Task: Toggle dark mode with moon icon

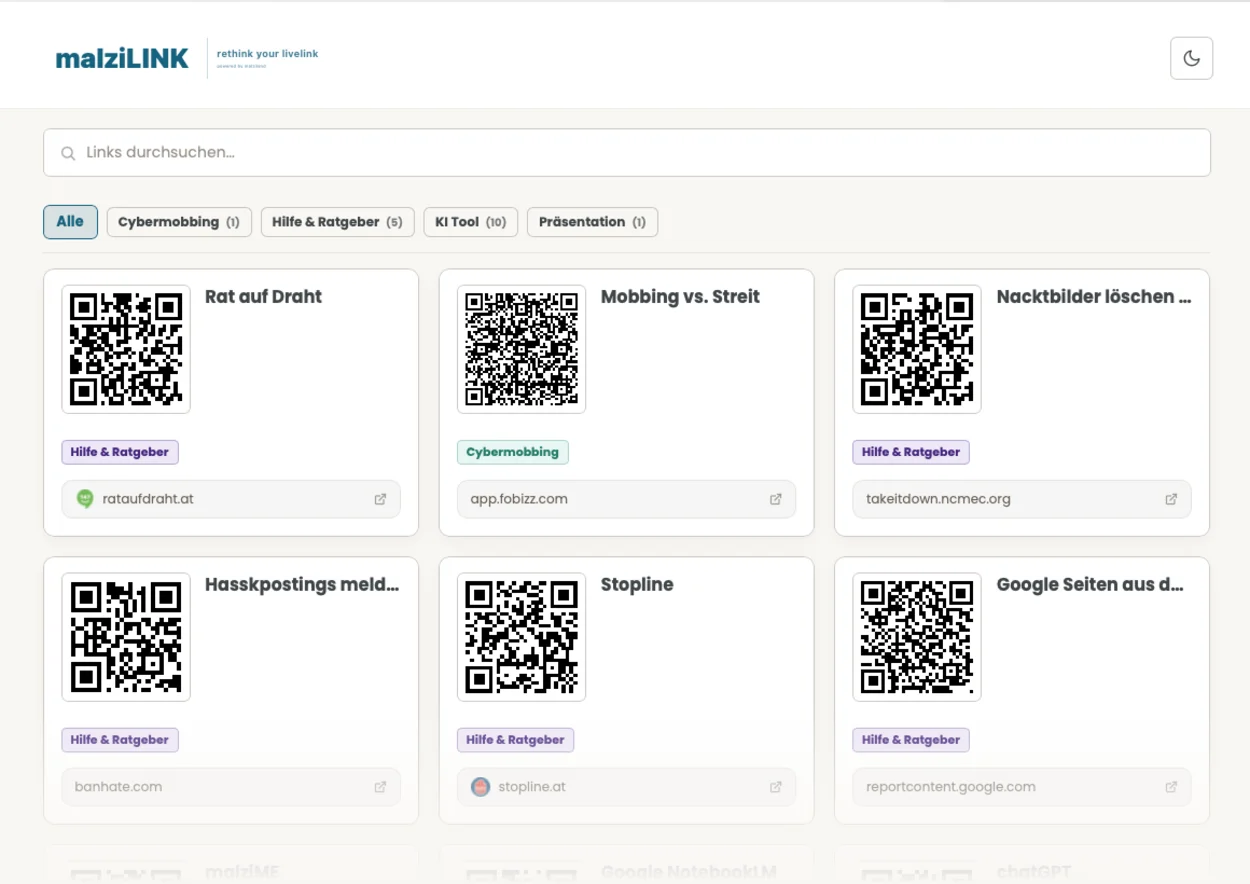Action: click(x=1191, y=58)
